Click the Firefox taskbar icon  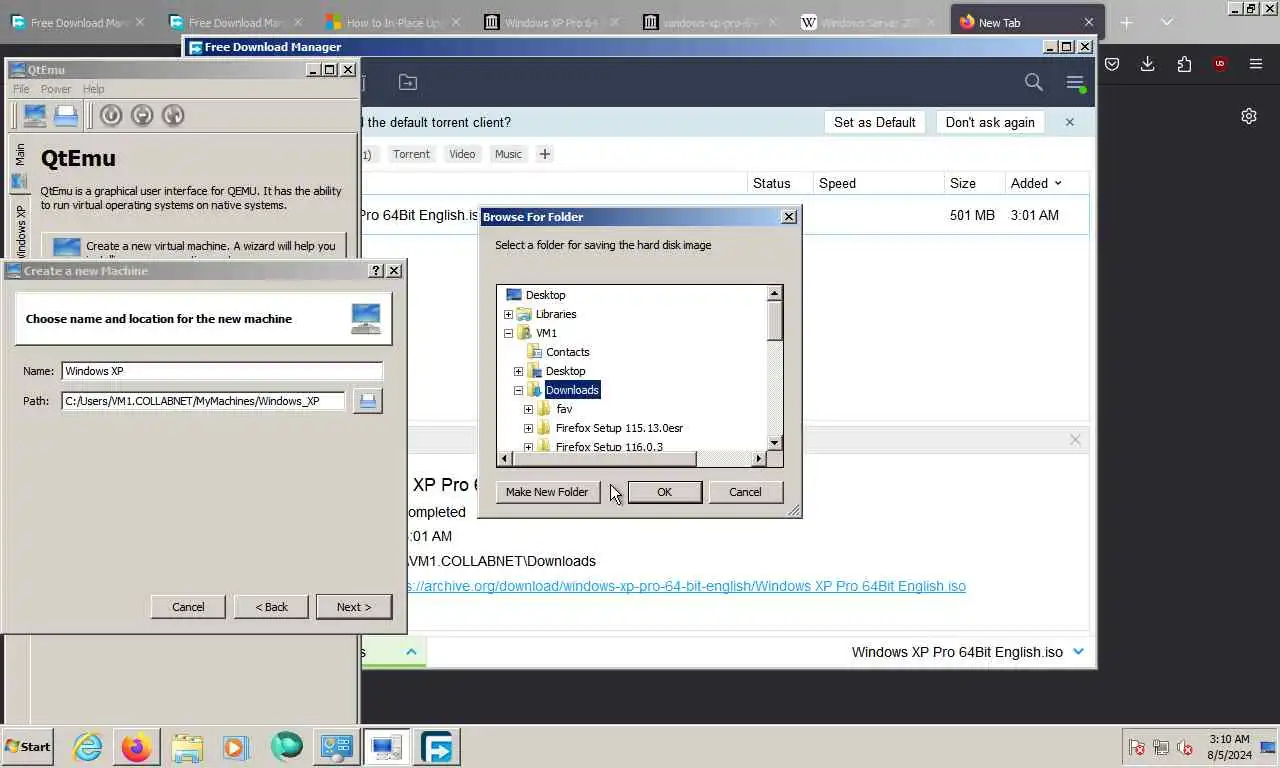137,747
